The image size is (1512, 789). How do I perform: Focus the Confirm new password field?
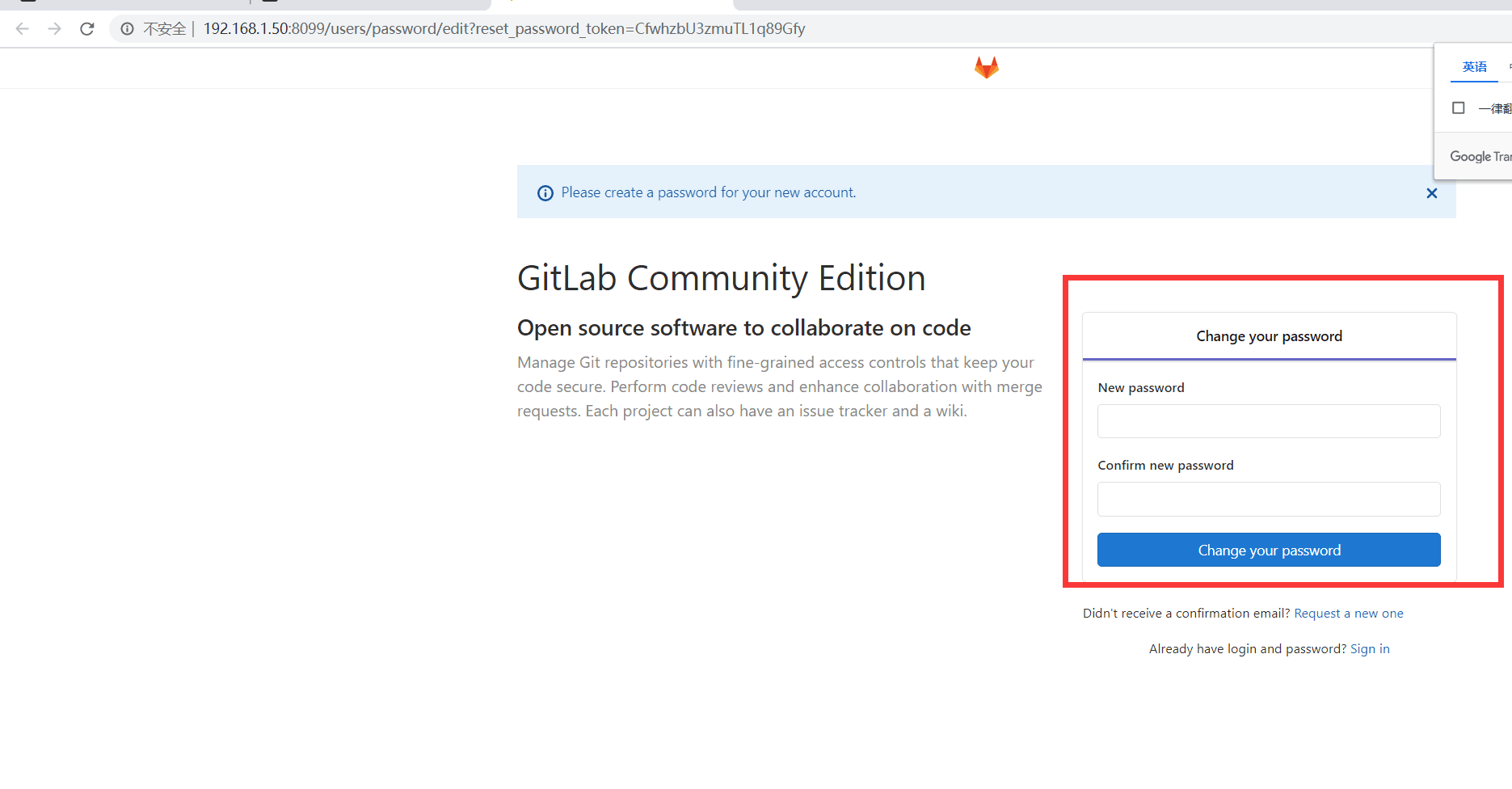(1268, 499)
